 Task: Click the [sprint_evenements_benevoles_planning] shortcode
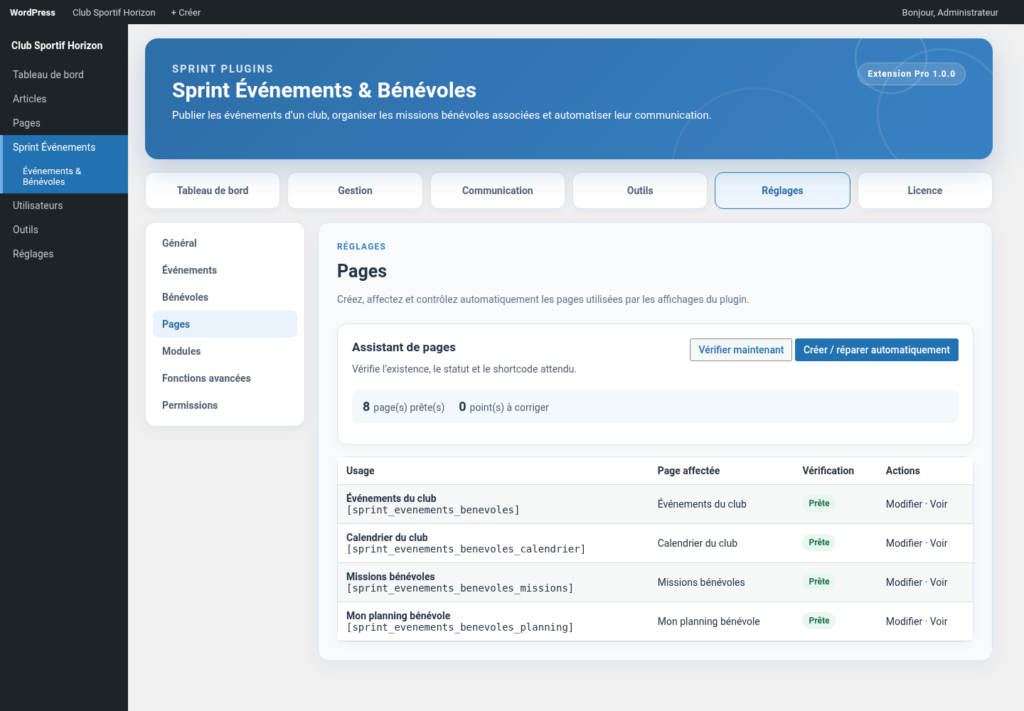460,627
